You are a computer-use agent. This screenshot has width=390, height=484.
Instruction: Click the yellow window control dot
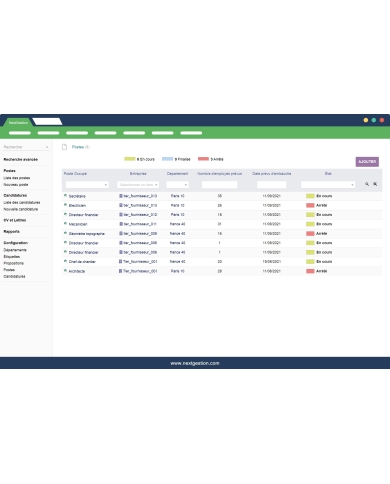click(x=366, y=120)
